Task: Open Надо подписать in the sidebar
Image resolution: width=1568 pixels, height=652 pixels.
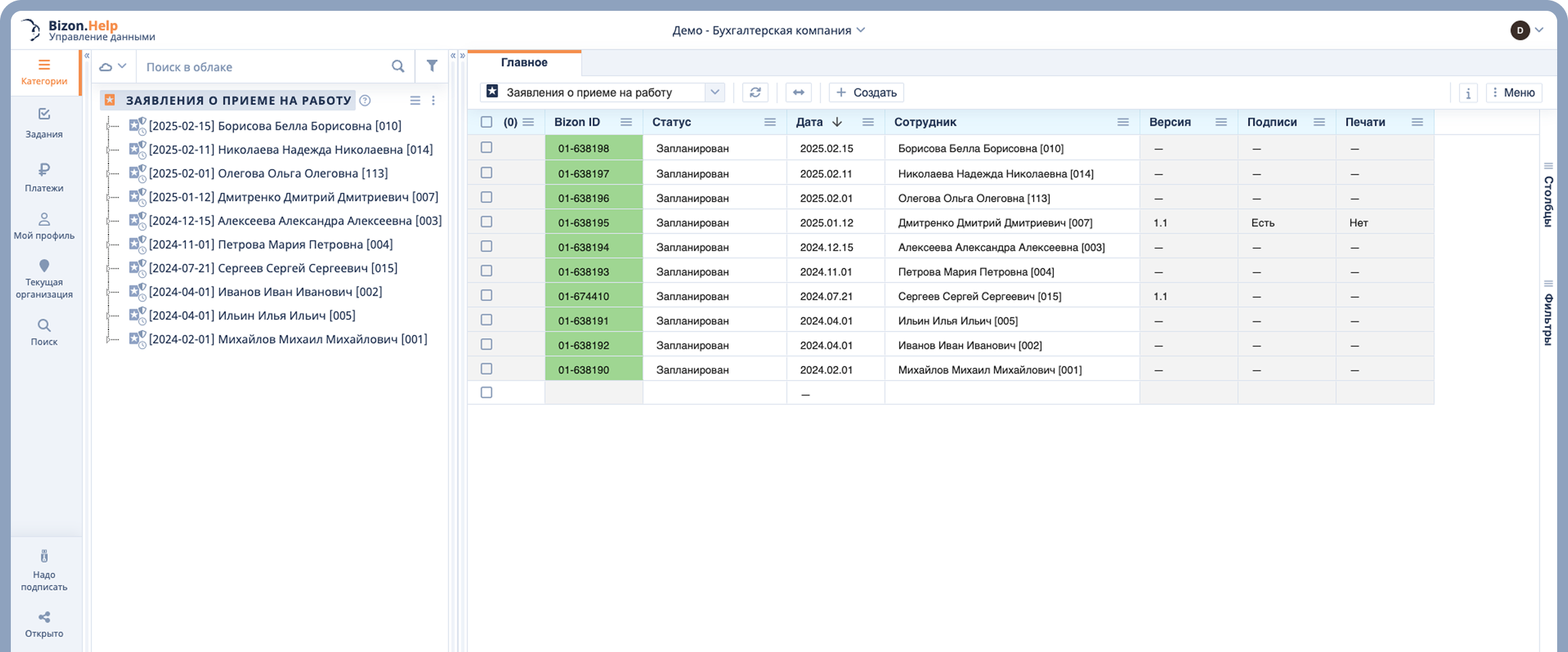Action: 44,570
